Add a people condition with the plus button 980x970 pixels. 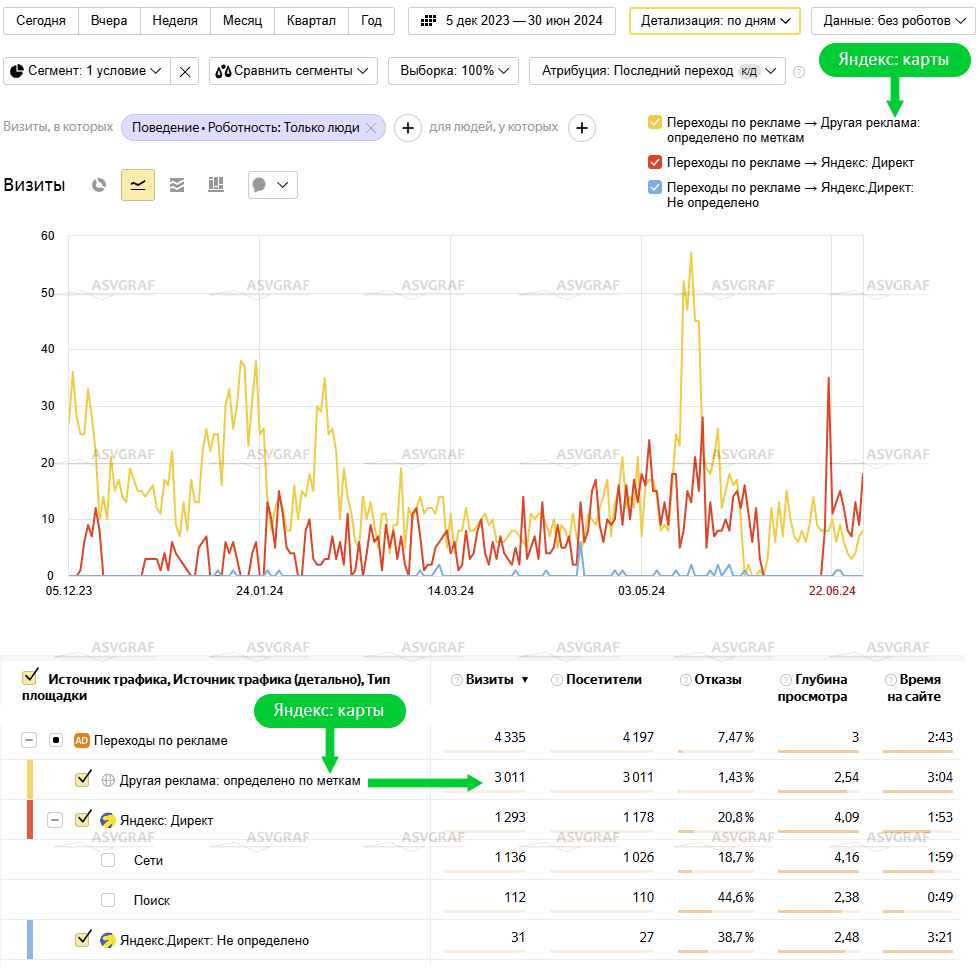pos(582,128)
